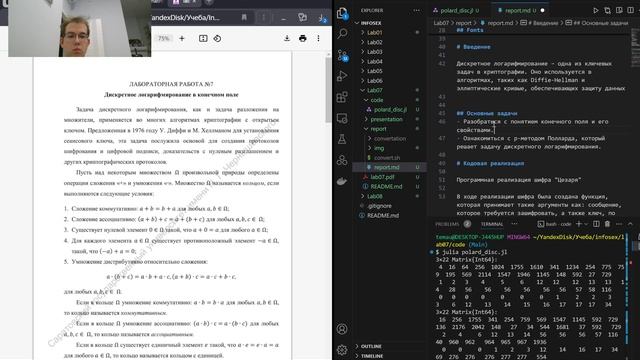Click the Введение heading line in editor
The image size is (640, 360).
pos(473,47)
